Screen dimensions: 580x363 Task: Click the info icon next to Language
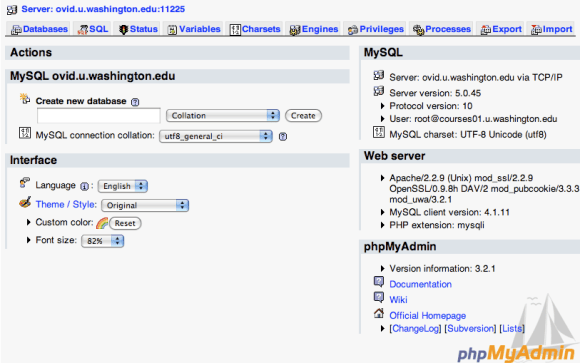tap(84, 186)
